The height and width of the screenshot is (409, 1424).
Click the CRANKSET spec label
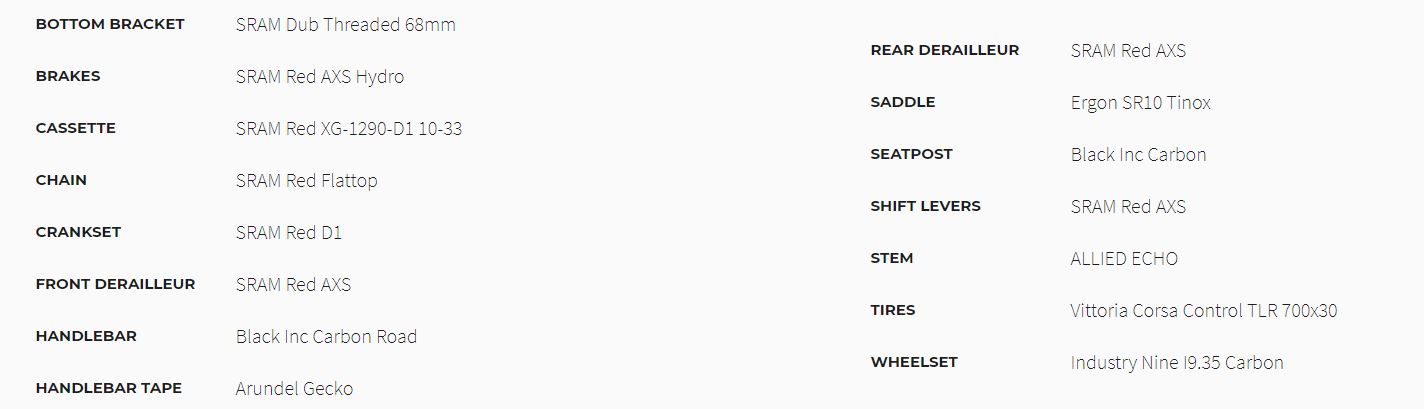tap(78, 232)
